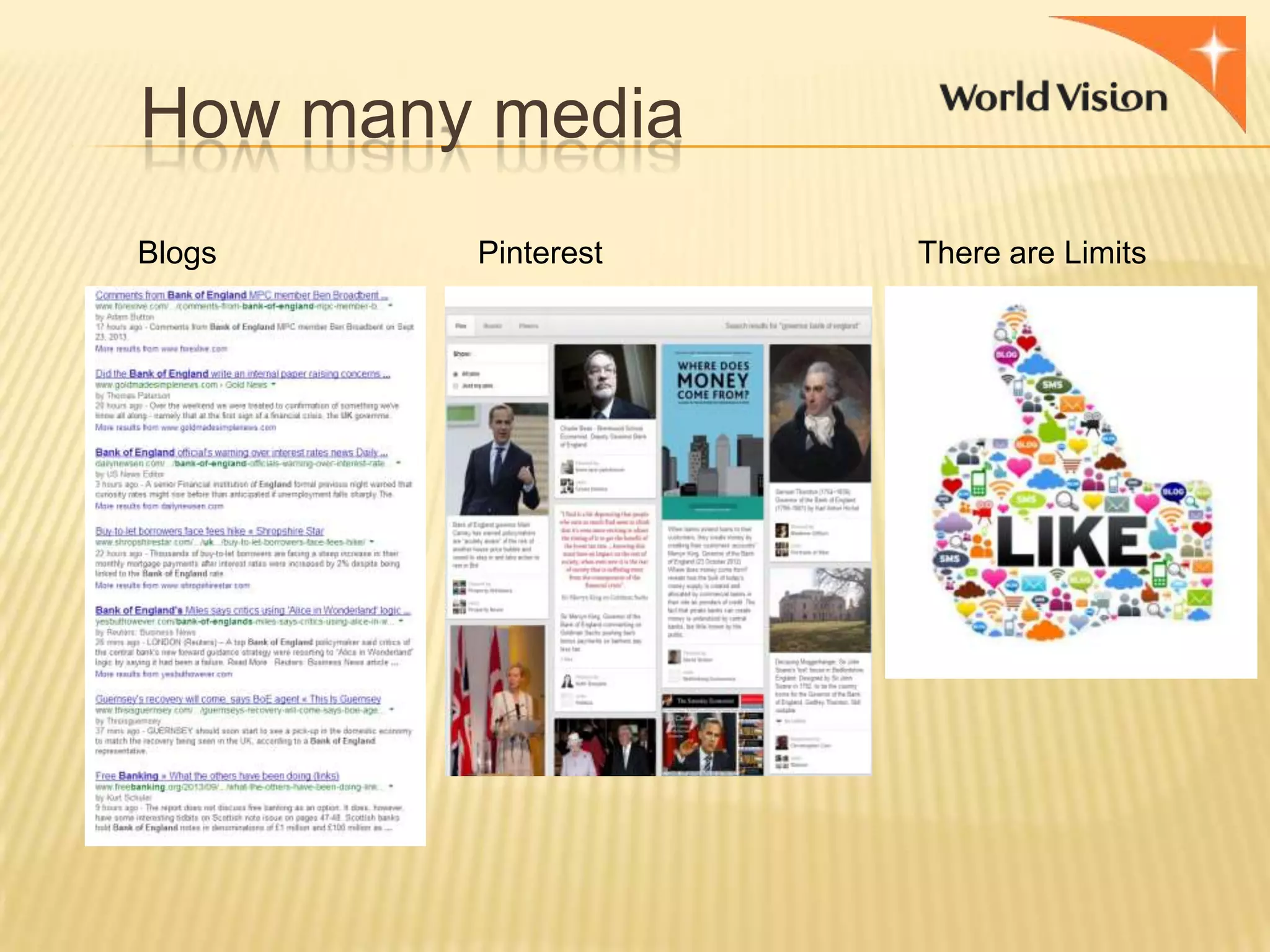Open the Pins tab in Pinterest results

[x=461, y=325]
